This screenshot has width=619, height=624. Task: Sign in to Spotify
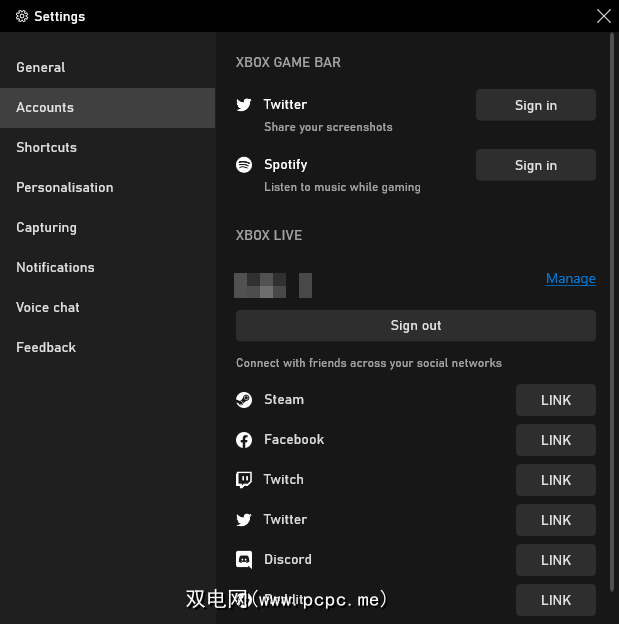pos(536,165)
